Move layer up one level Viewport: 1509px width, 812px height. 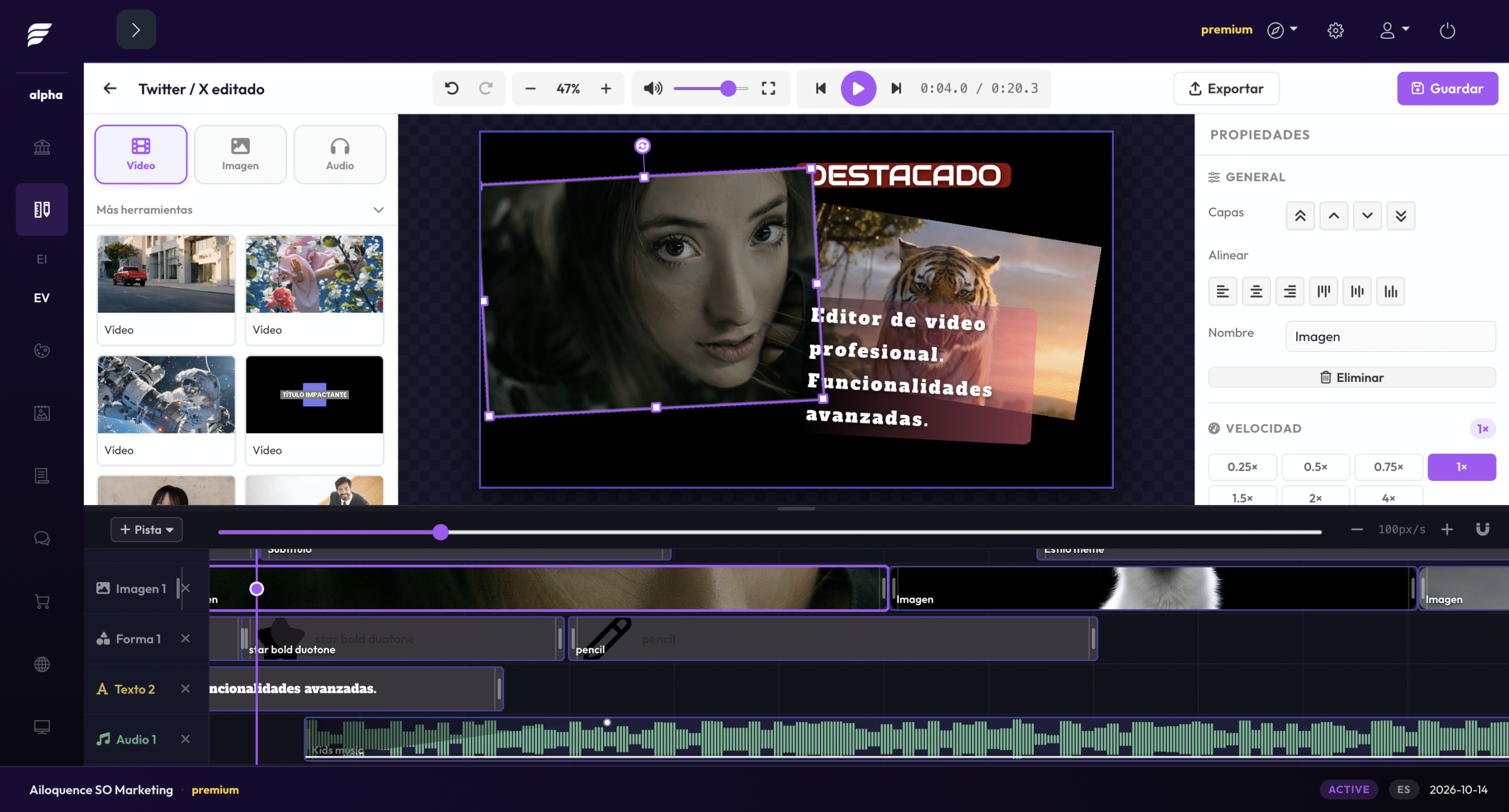coord(1334,216)
